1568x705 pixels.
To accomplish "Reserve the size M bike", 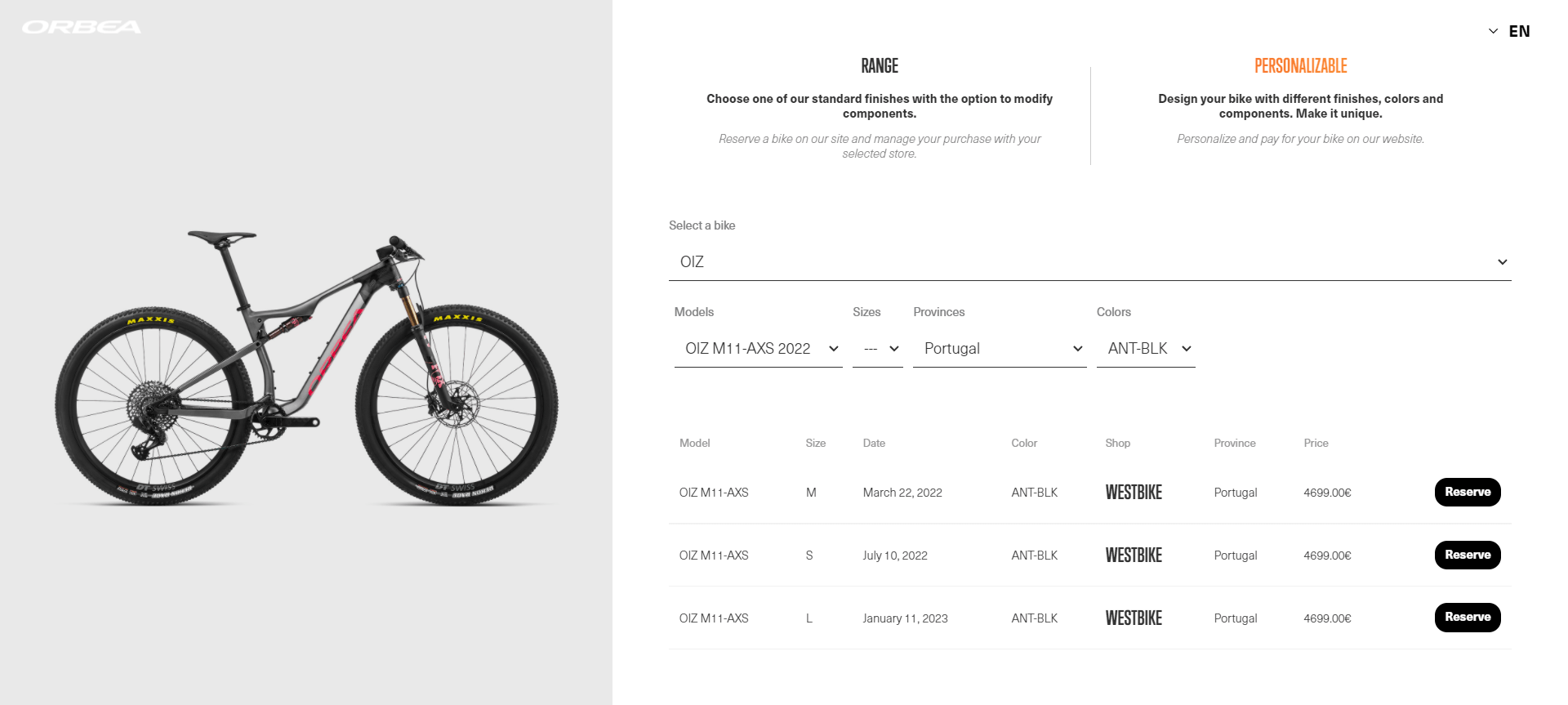I will click(x=1468, y=492).
